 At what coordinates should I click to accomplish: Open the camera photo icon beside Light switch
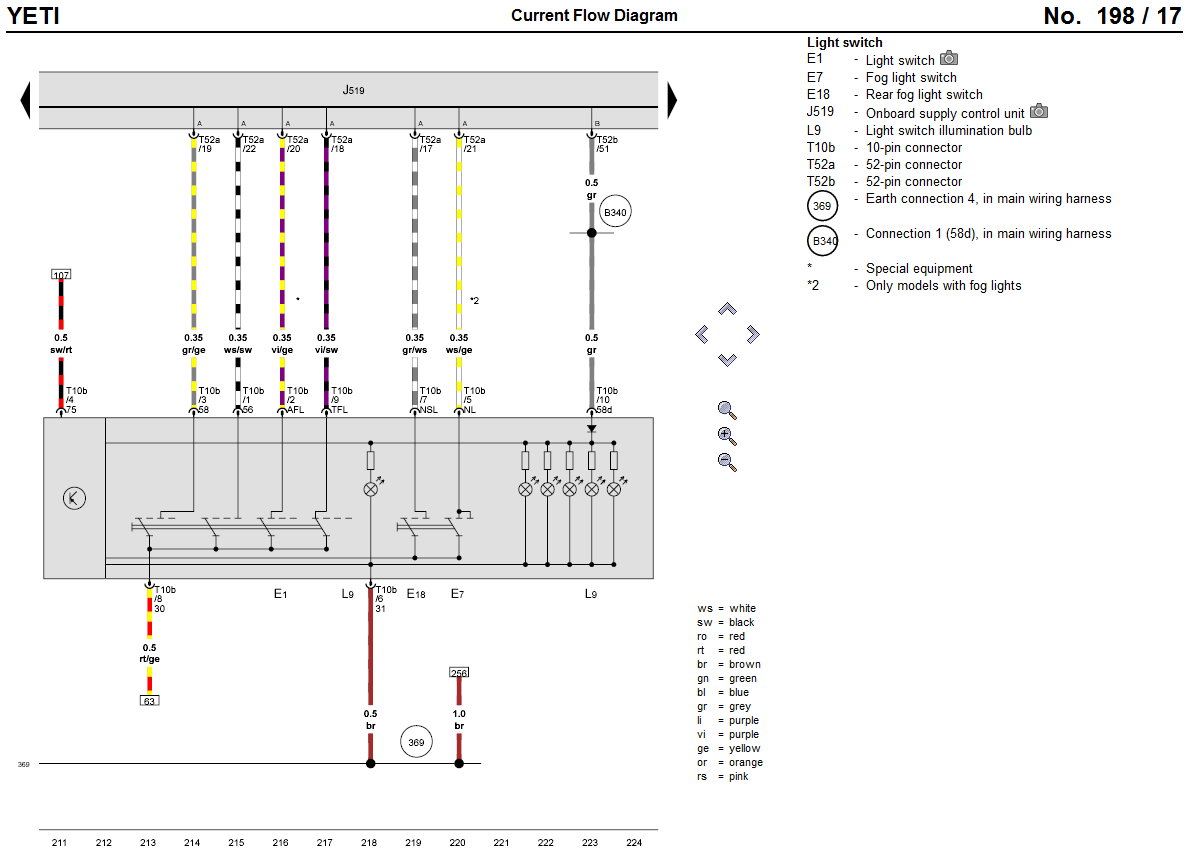pyautogui.click(x=949, y=59)
